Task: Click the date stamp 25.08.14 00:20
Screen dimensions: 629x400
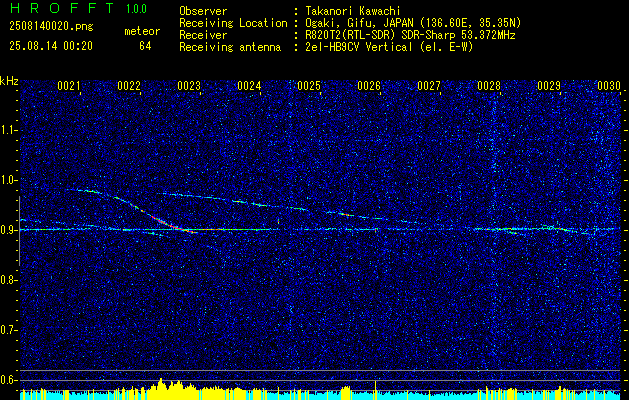Action: click(x=51, y=46)
